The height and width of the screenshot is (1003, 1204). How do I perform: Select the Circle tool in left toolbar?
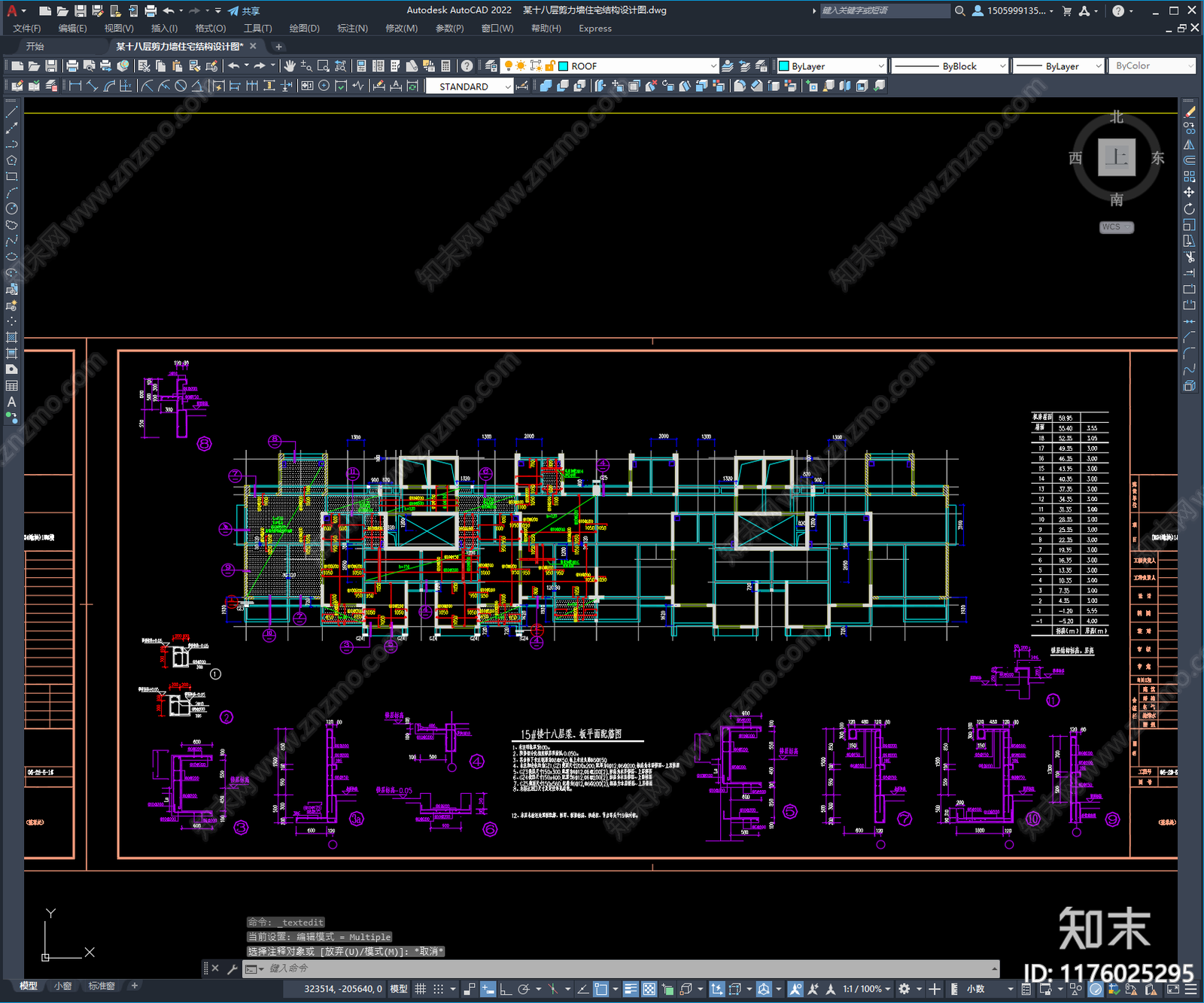pyautogui.click(x=11, y=208)
